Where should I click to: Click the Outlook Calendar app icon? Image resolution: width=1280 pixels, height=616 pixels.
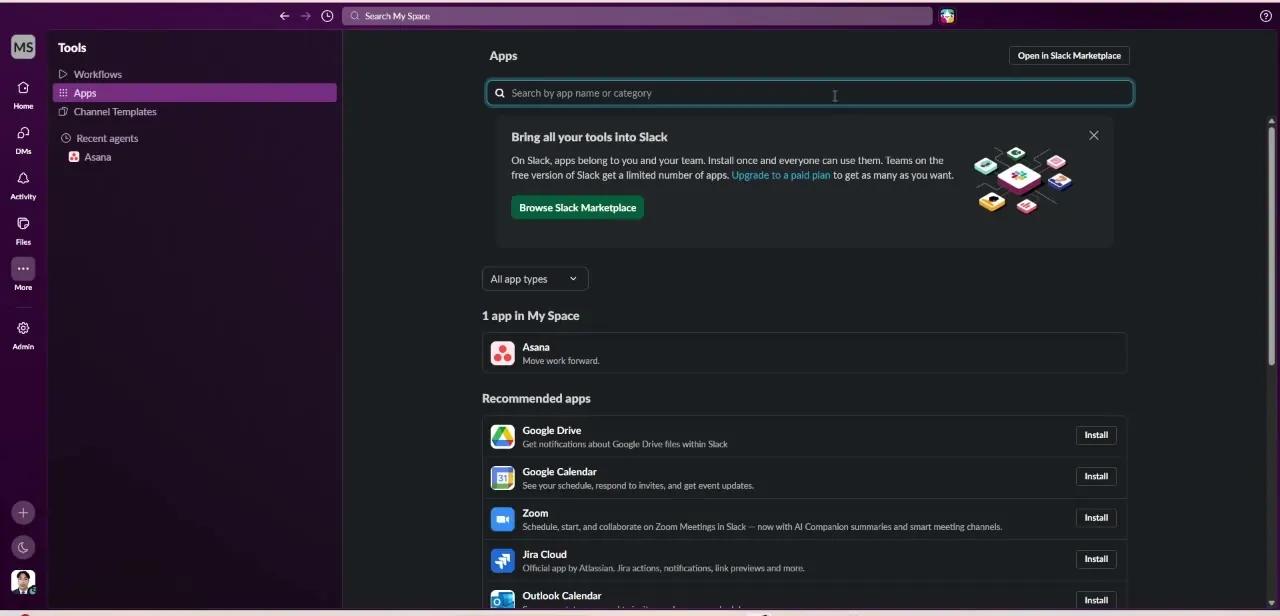(x=503, y=600)
